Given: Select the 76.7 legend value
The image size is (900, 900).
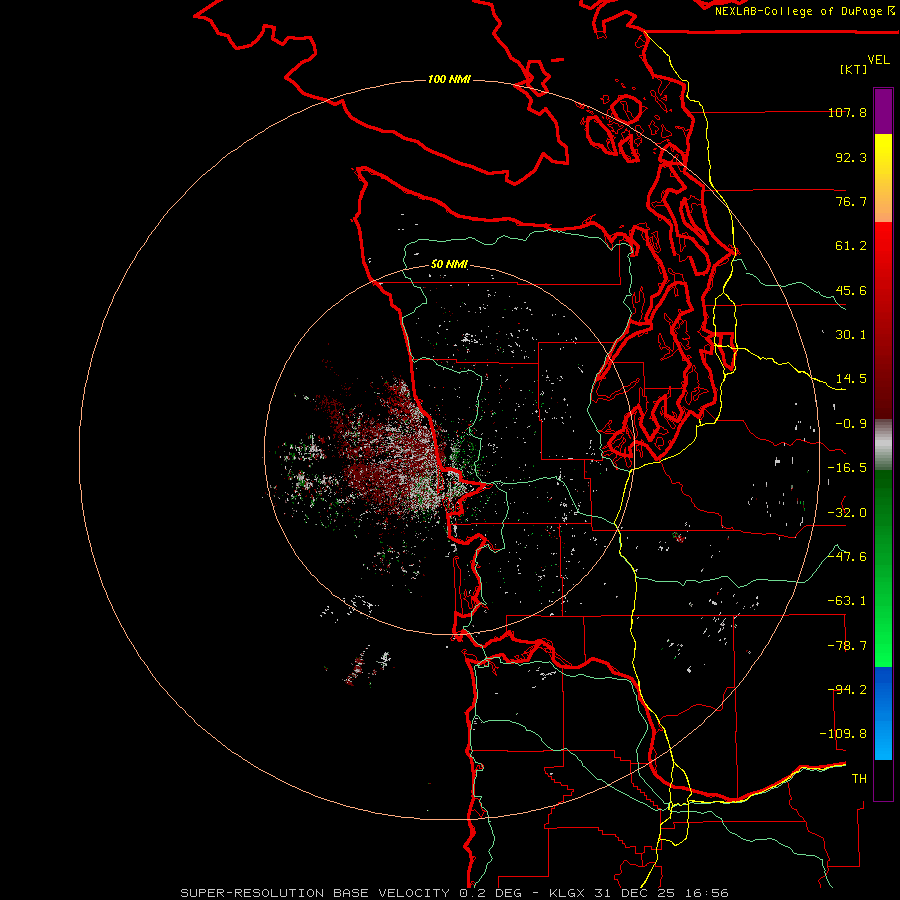Looking at the screenshot, I should tap(851, 201).
